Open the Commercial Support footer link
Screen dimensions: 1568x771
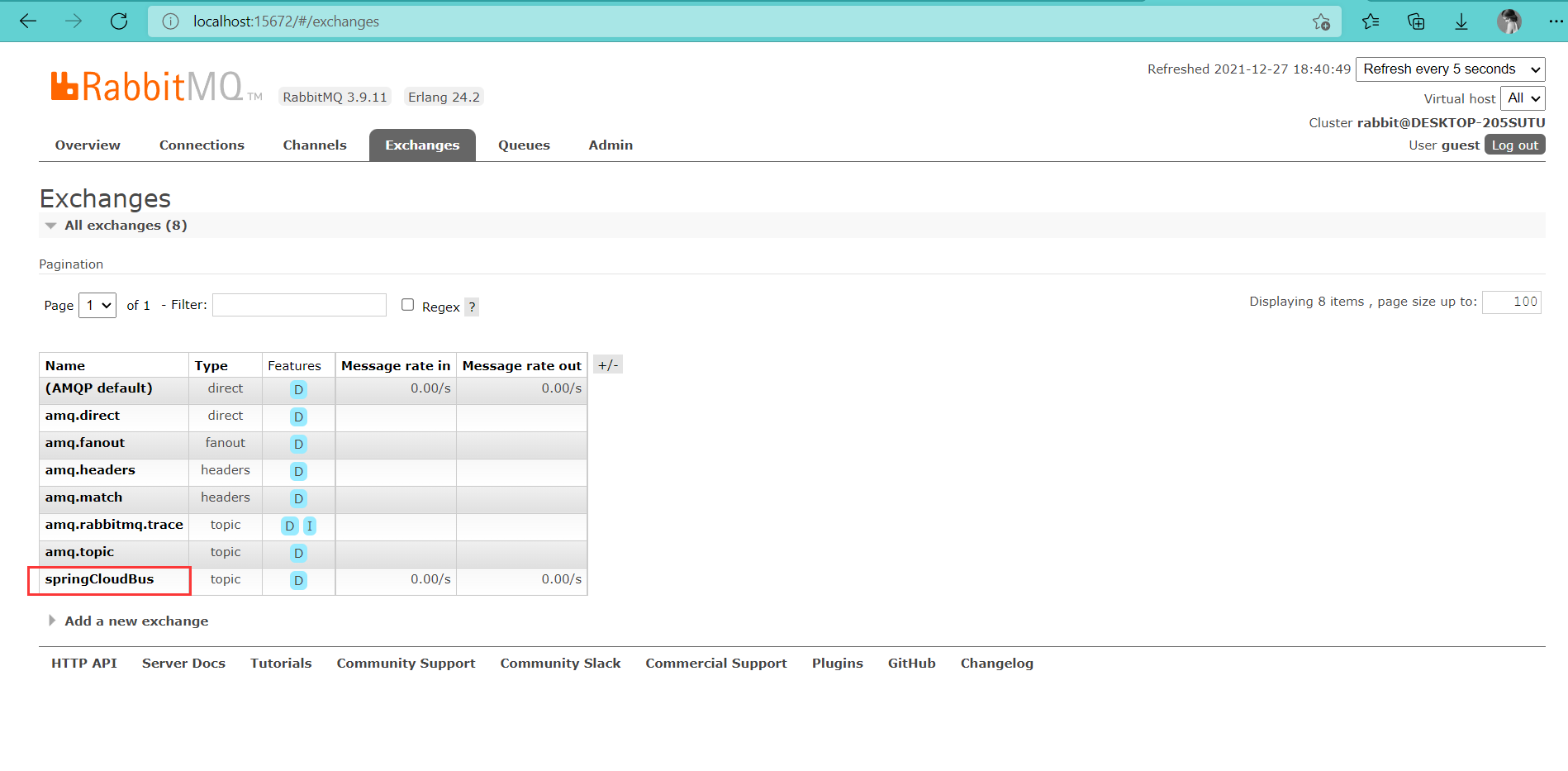click(x=716, y=664)
